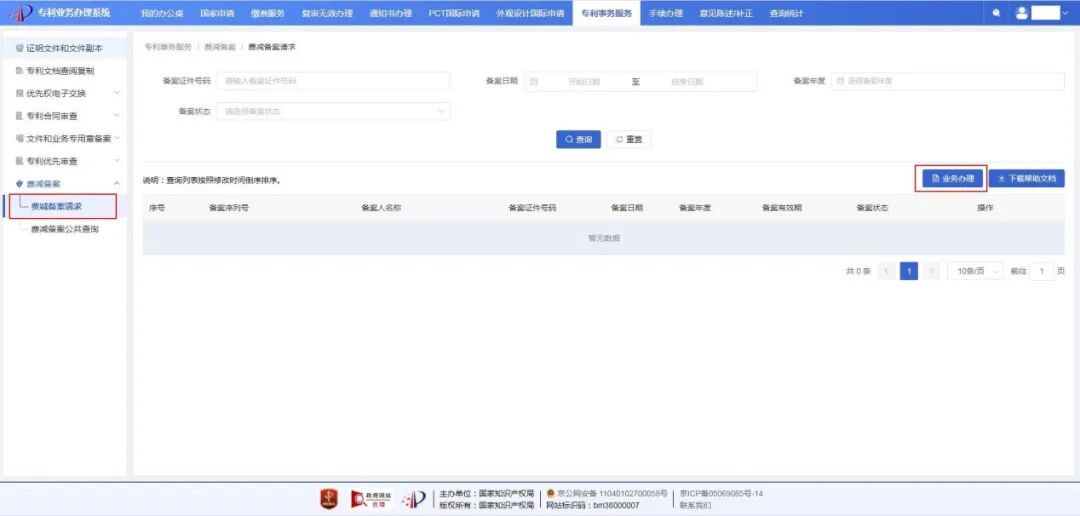Select 证明文件和文件副本 in sidebar

click(x=65, y=48)
